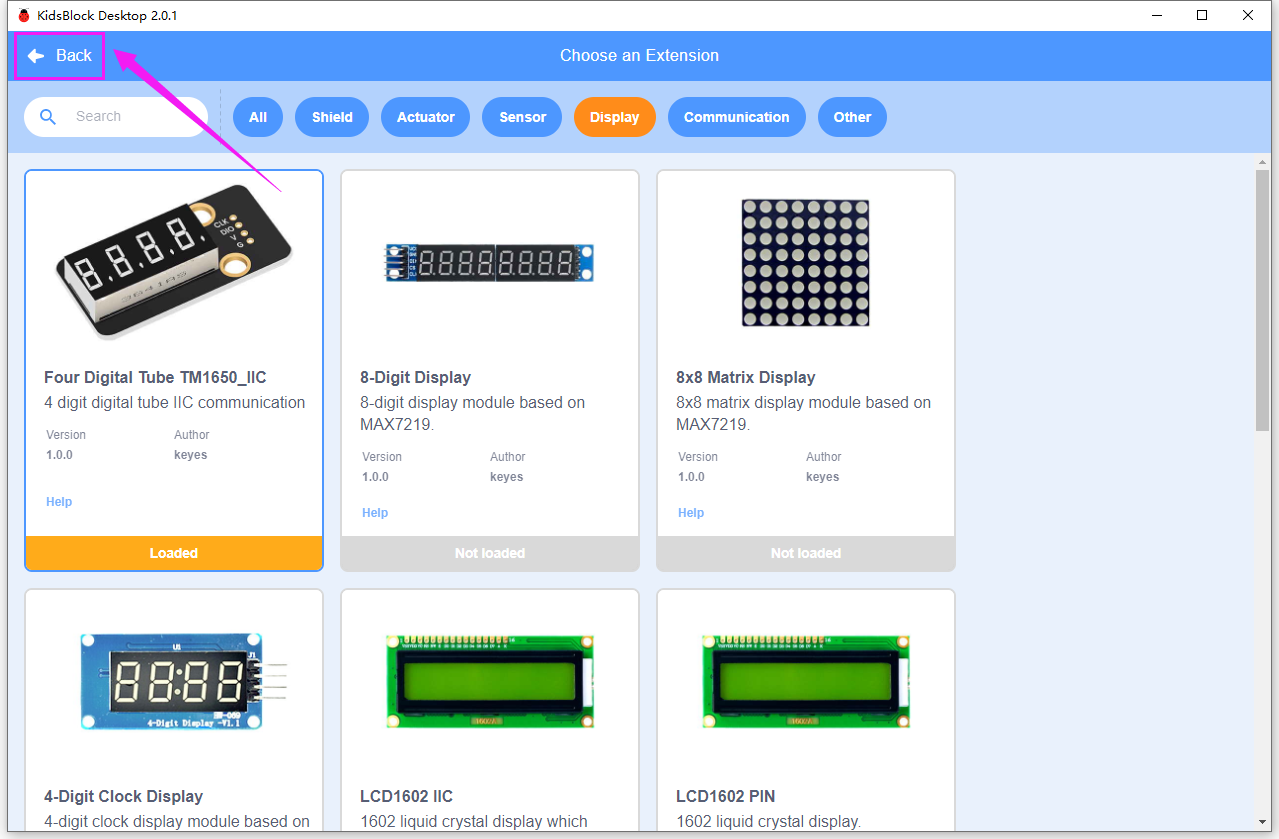Image resolution: width=1279 pixels, height=839 pixels.
Task: Click the scrollbar up arrow
Action: [1262, 162]
